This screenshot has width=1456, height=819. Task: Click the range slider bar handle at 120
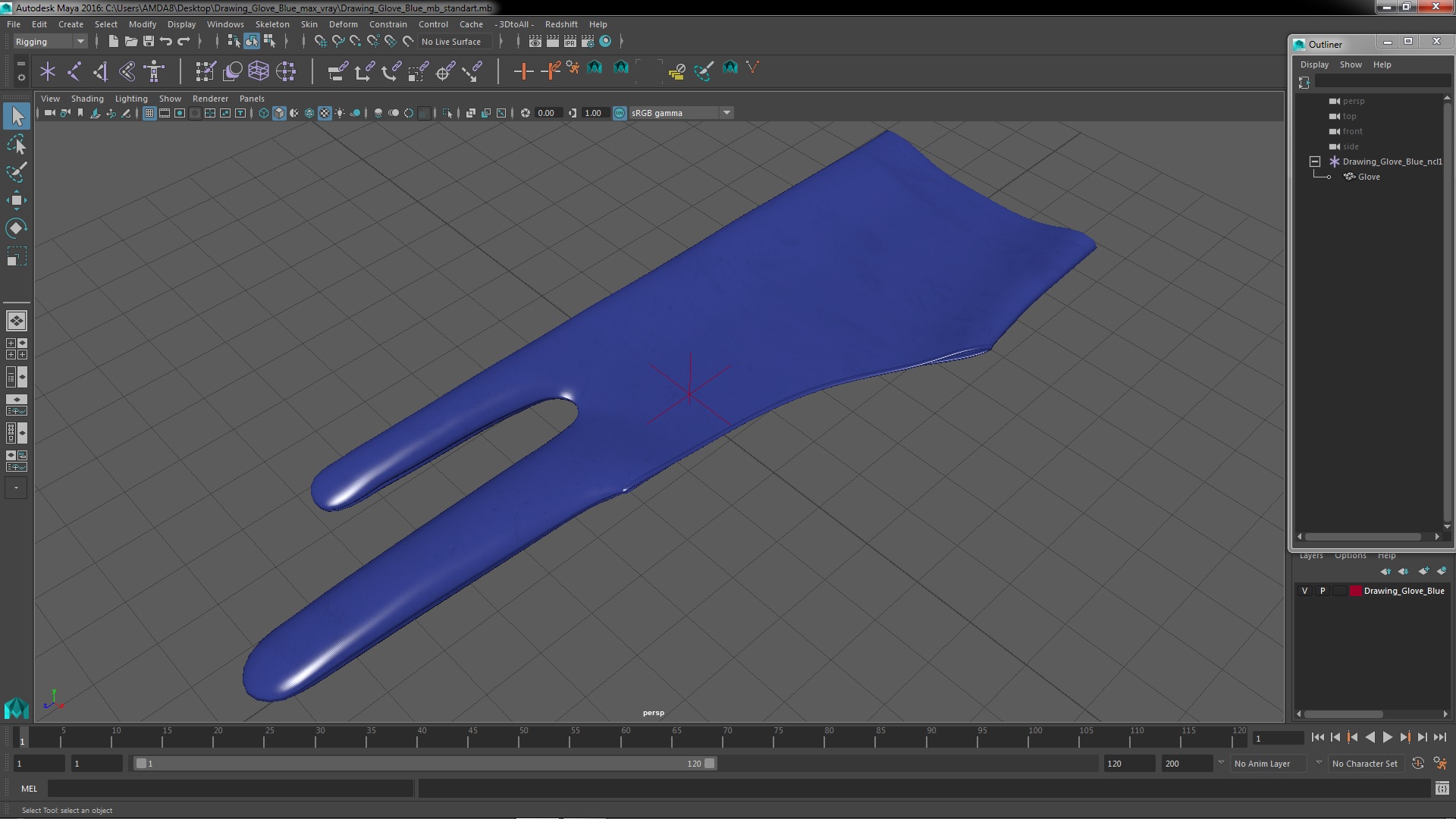pyautogui.click(x=710, y=764)
